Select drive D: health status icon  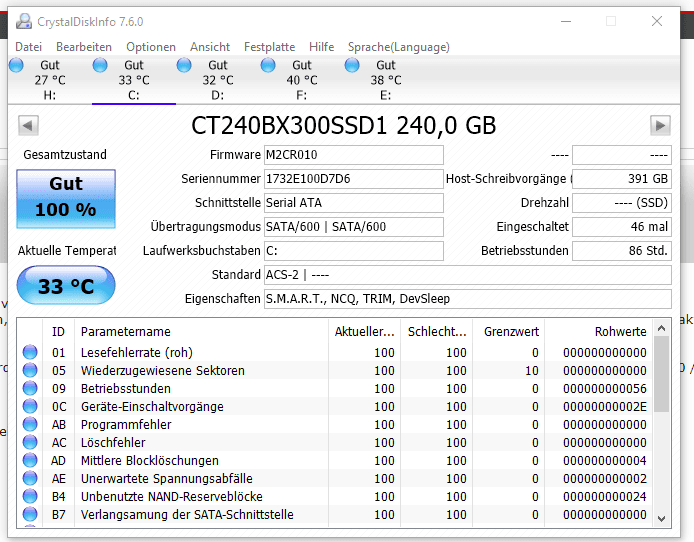tap(184, 65)
